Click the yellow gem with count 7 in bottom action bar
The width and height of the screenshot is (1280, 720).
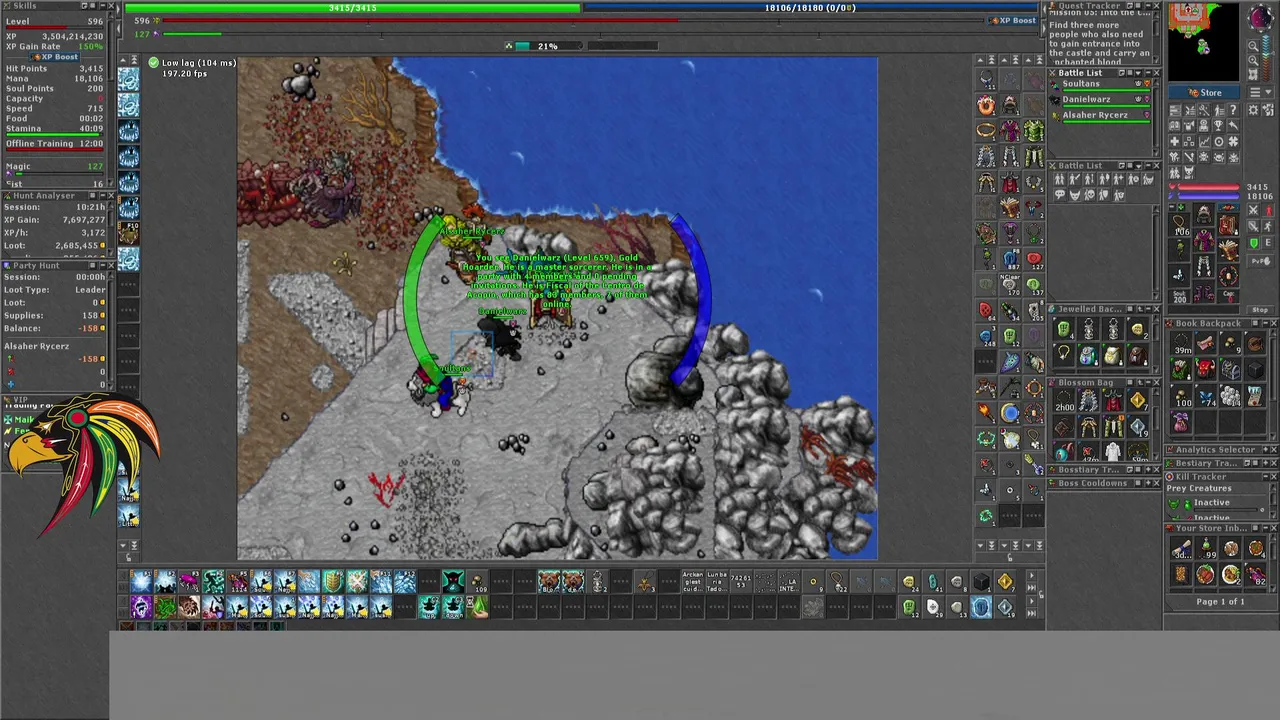1005,581
